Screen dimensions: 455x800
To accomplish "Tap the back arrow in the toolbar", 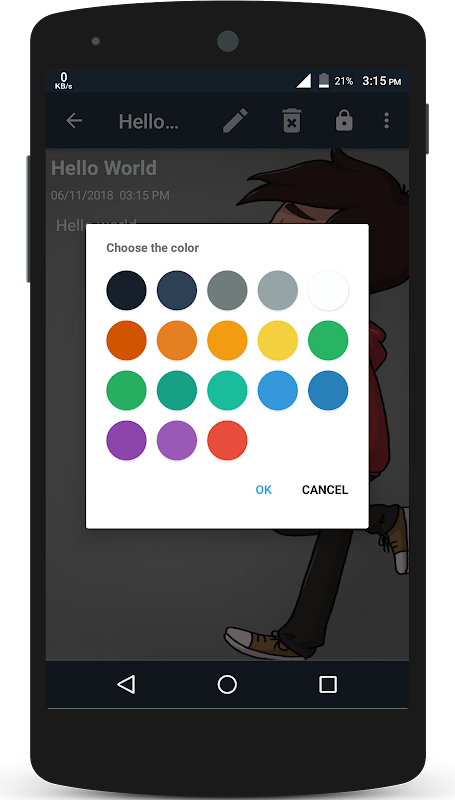I will [x=74, y=121].
